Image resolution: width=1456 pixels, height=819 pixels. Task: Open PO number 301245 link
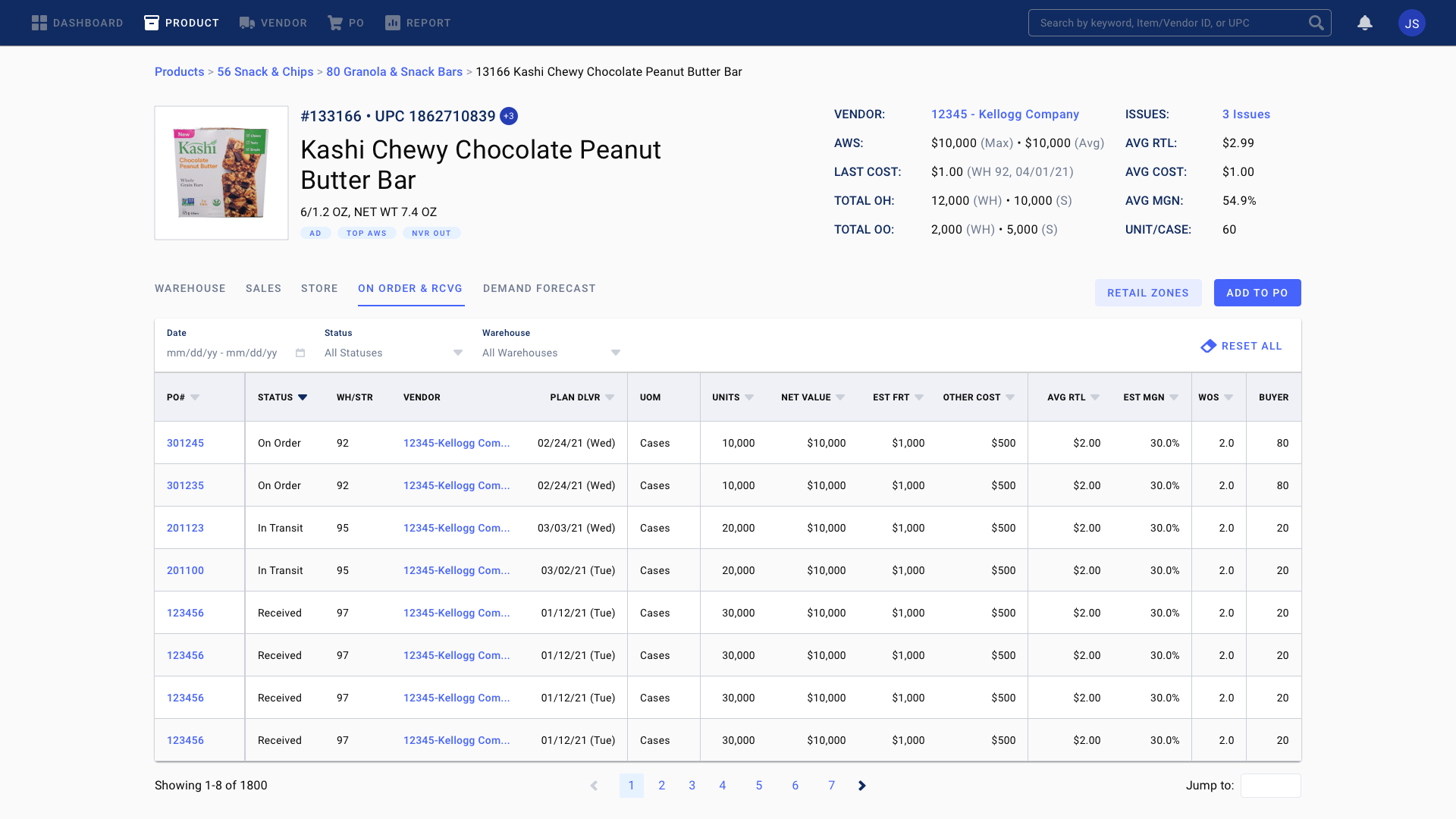(x=185, y=443)
